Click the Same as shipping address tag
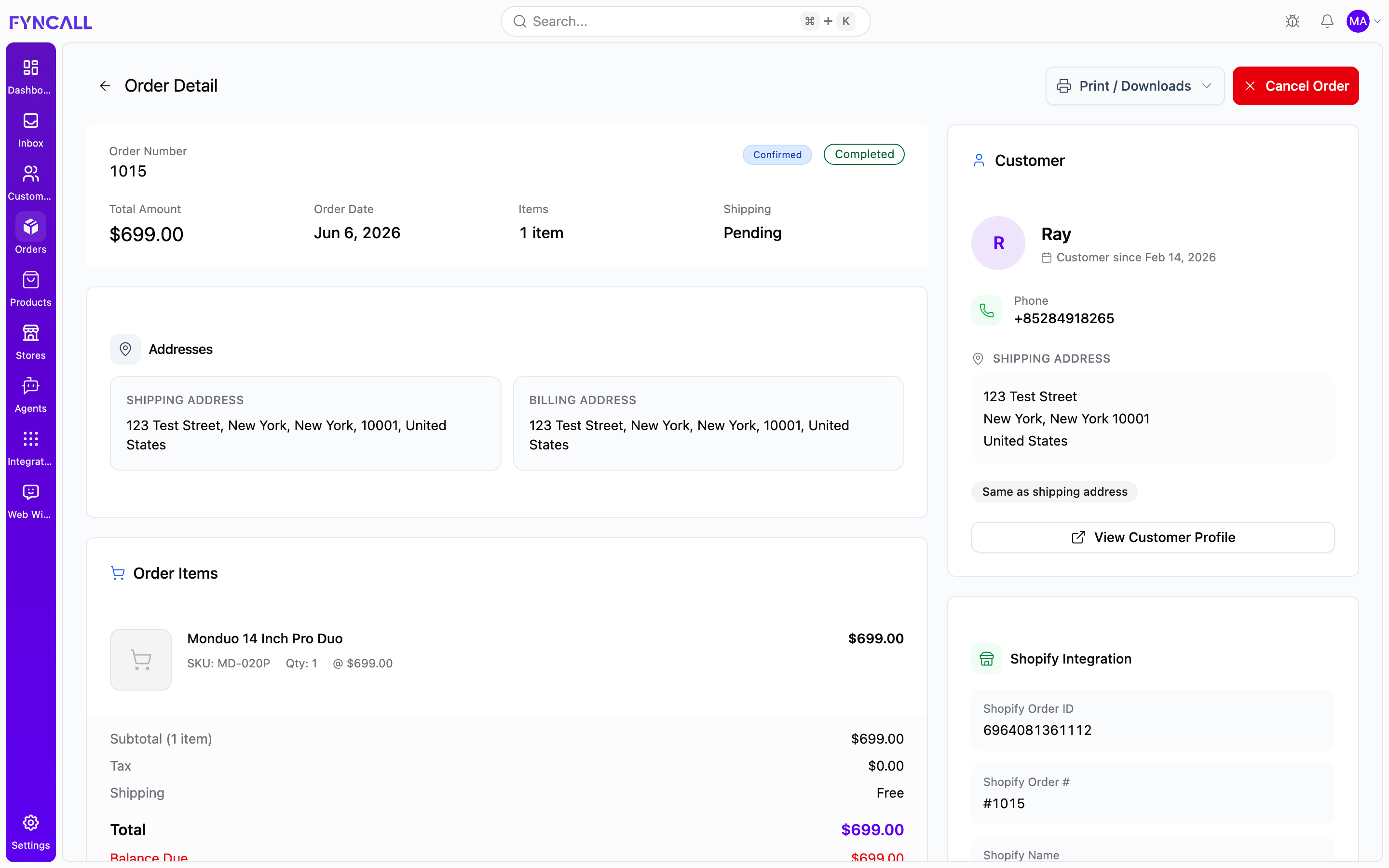This screenshot has height=868, width=1389. [x=1054, y=491]
